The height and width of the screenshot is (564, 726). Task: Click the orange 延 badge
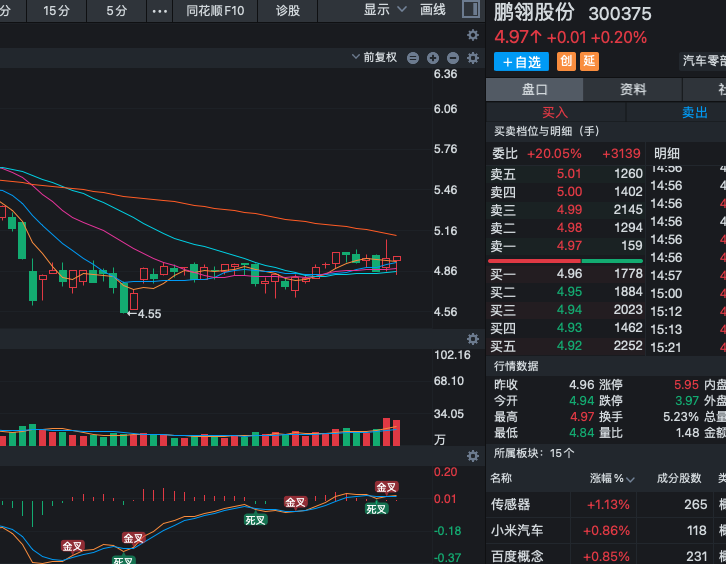pos(589,61)
